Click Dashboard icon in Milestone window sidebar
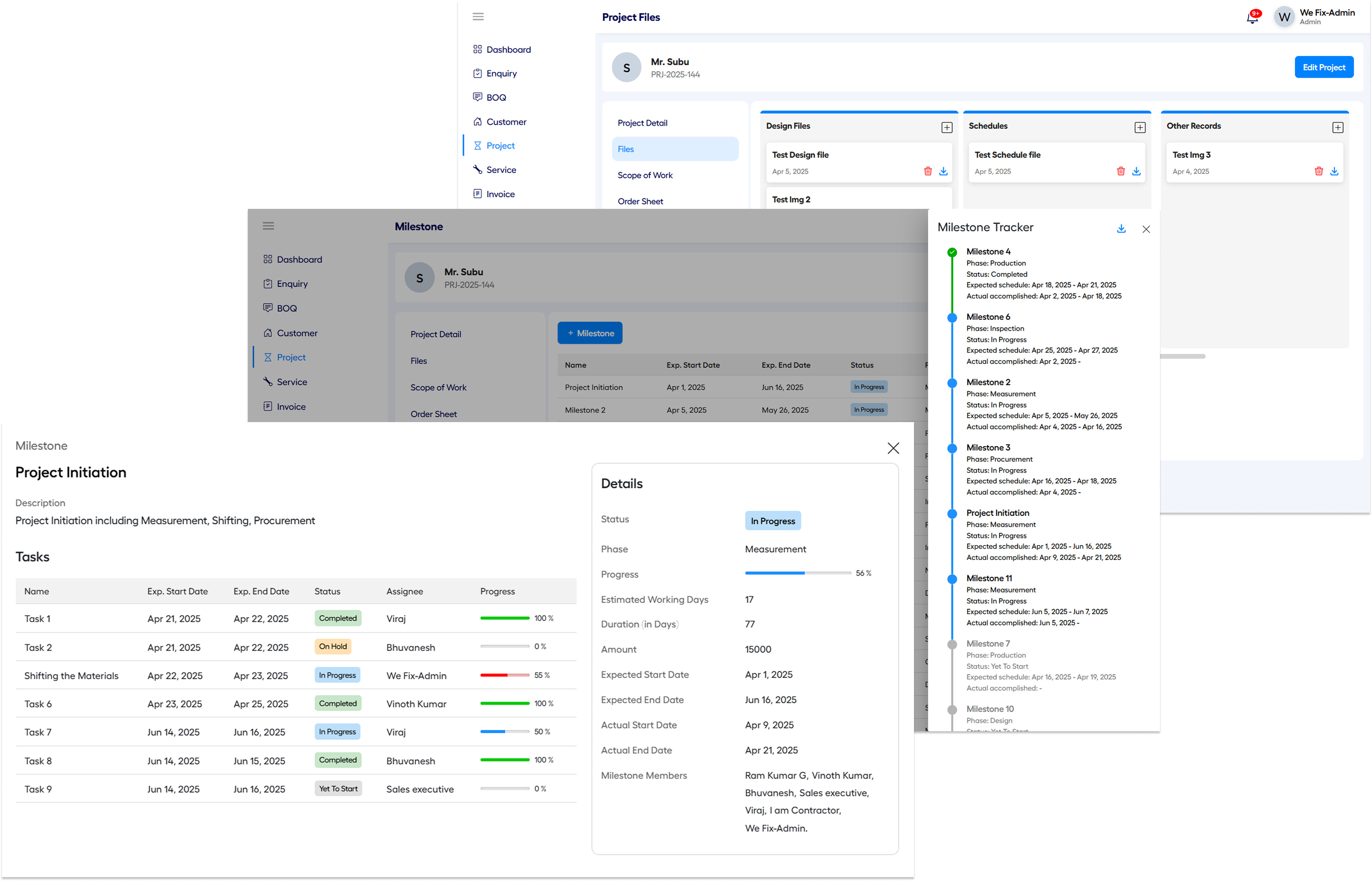The height and width of the screenshot is (881, 1372). pyautogui.click(x=267, y=259)
